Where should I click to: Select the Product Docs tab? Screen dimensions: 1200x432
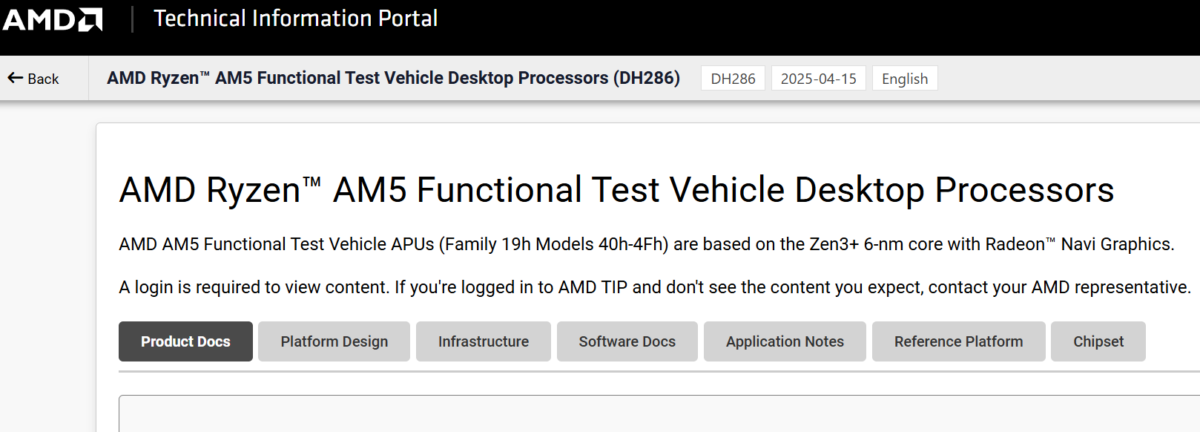[x=185, y=341]
